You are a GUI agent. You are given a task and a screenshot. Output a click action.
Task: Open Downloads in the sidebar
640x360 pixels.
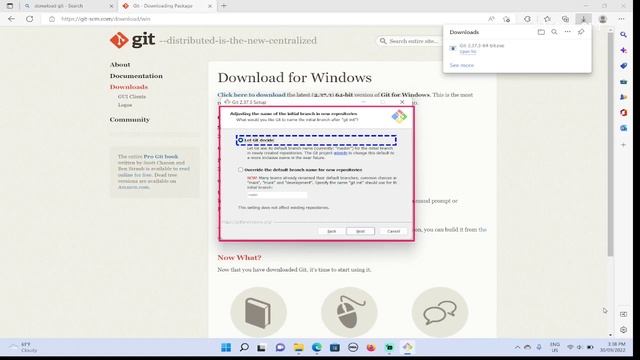click(x=129, y=87)
